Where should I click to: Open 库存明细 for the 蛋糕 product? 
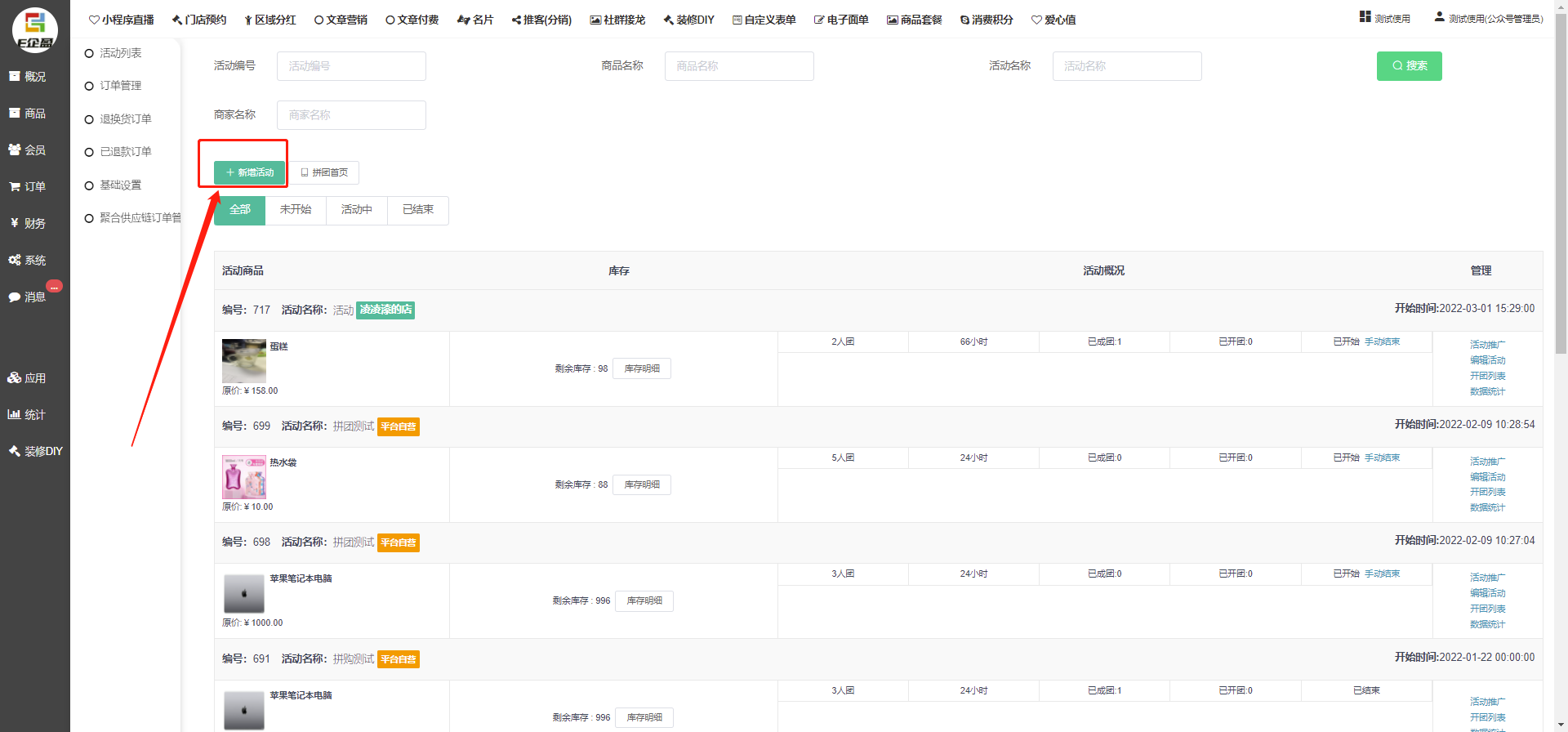click(x=642, y=369)
